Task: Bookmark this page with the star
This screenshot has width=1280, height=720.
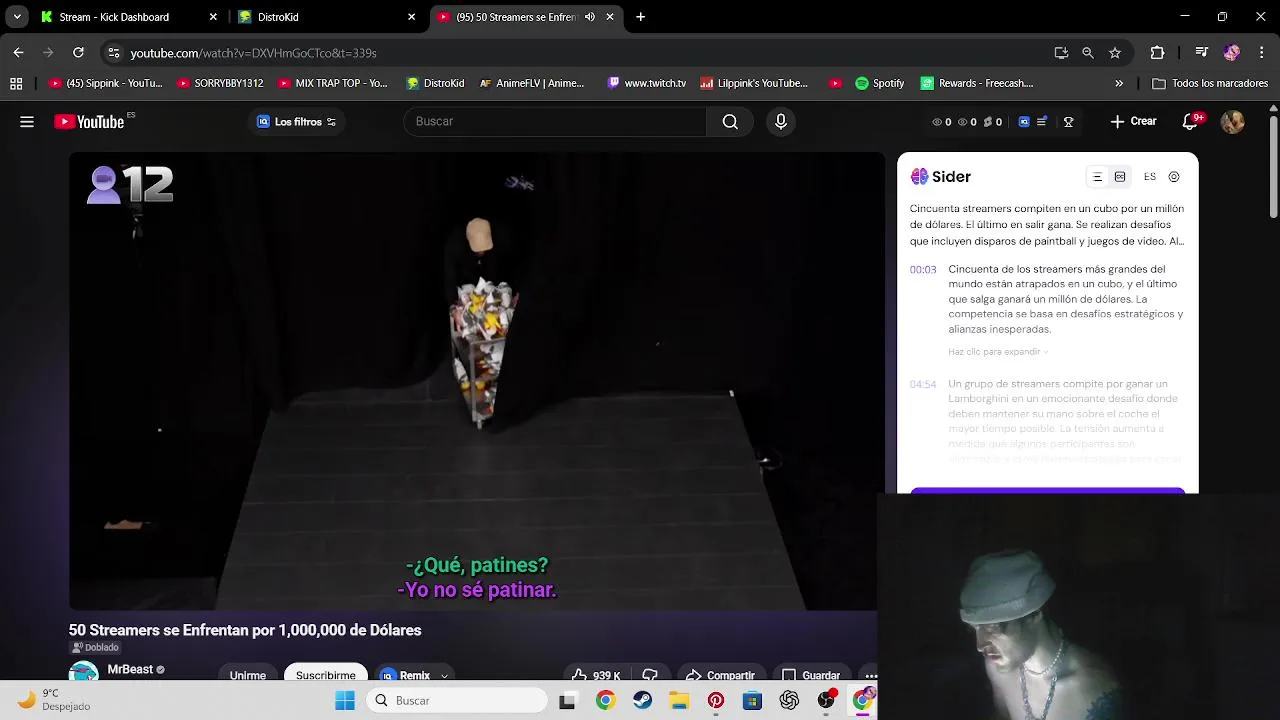Action: tap(1115, 53)
